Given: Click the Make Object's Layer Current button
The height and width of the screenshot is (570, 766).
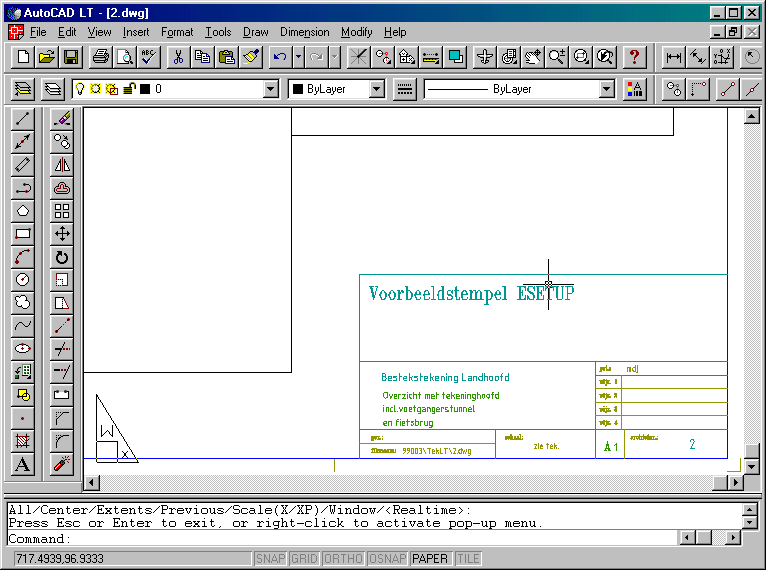Looking at the screenshot, I should [23, 89].
